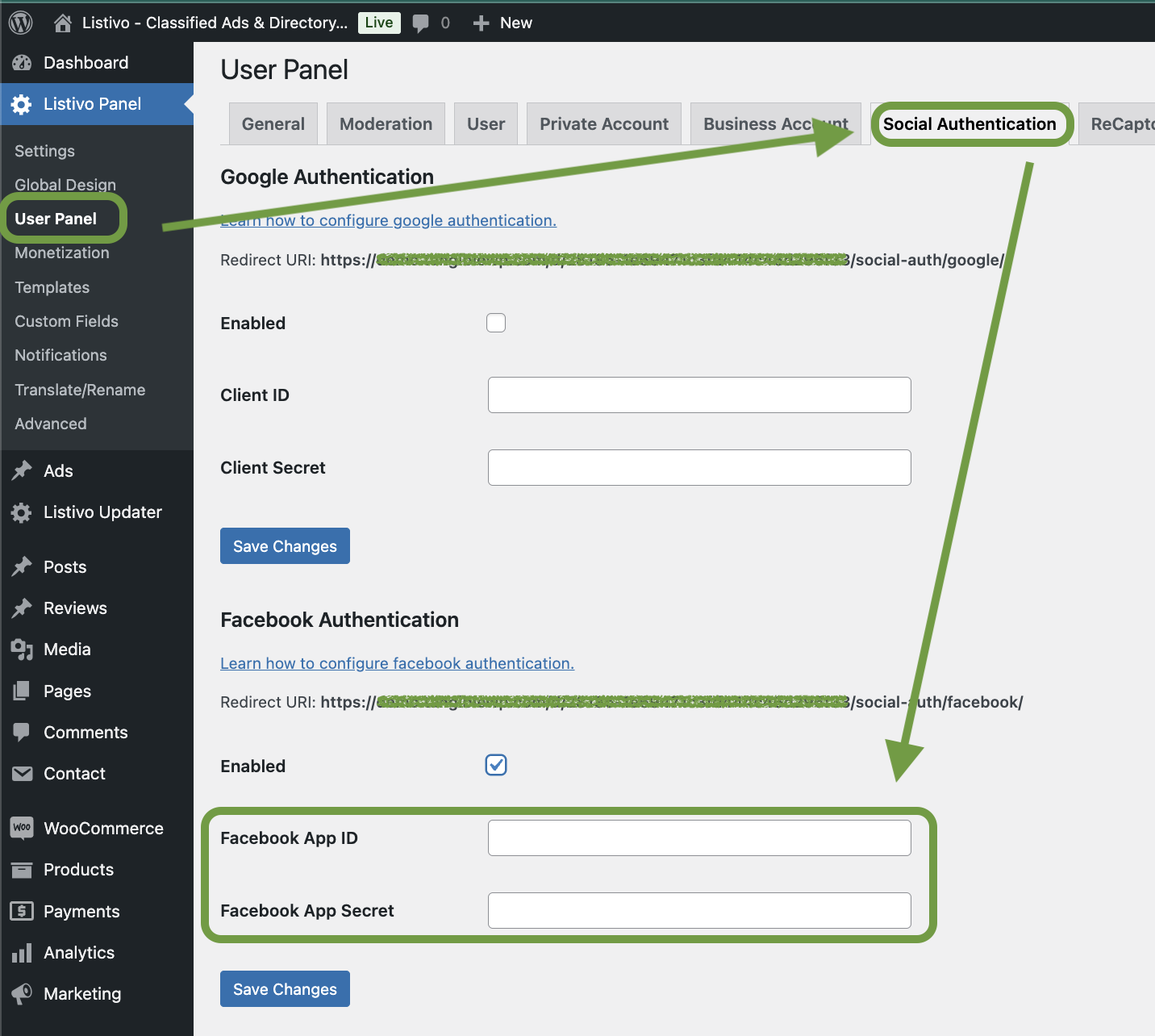Click the Listivo Panel gear icon
The height and width of the screenshot is (1036, 1155).
click(22, 104)
